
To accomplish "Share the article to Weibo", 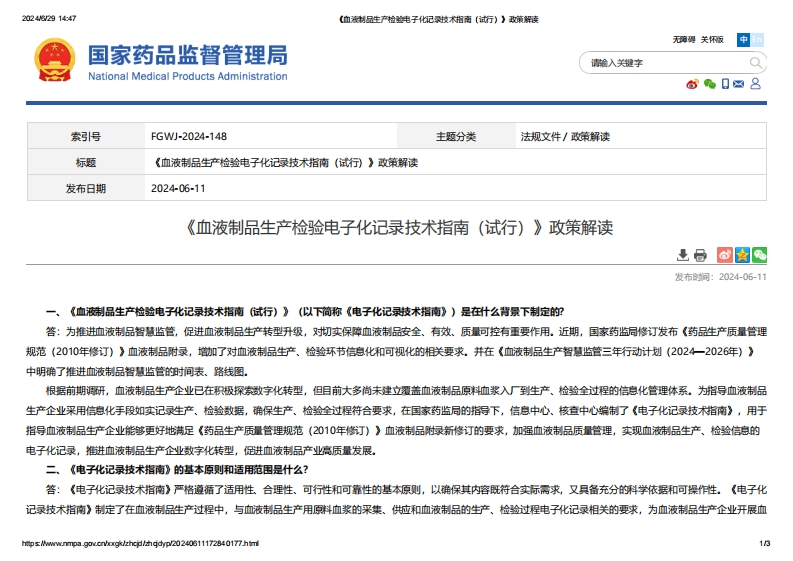I will 725,254.
